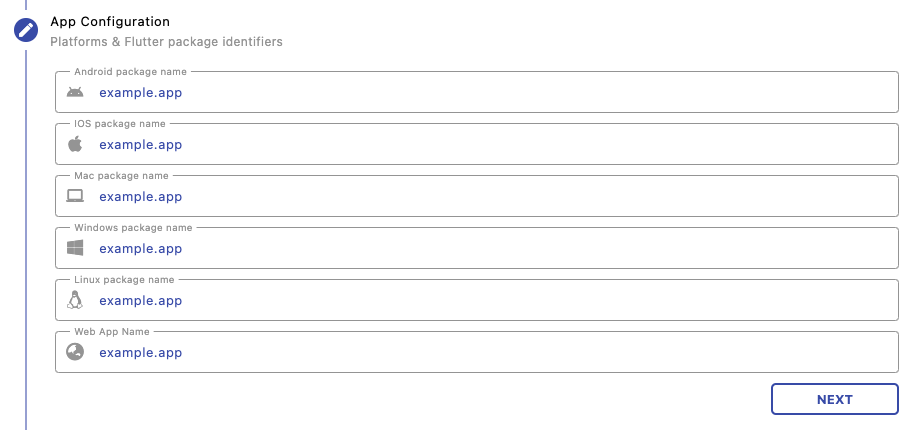
Task: Focus the Web App Name field
Action: [x=490, y=353]
